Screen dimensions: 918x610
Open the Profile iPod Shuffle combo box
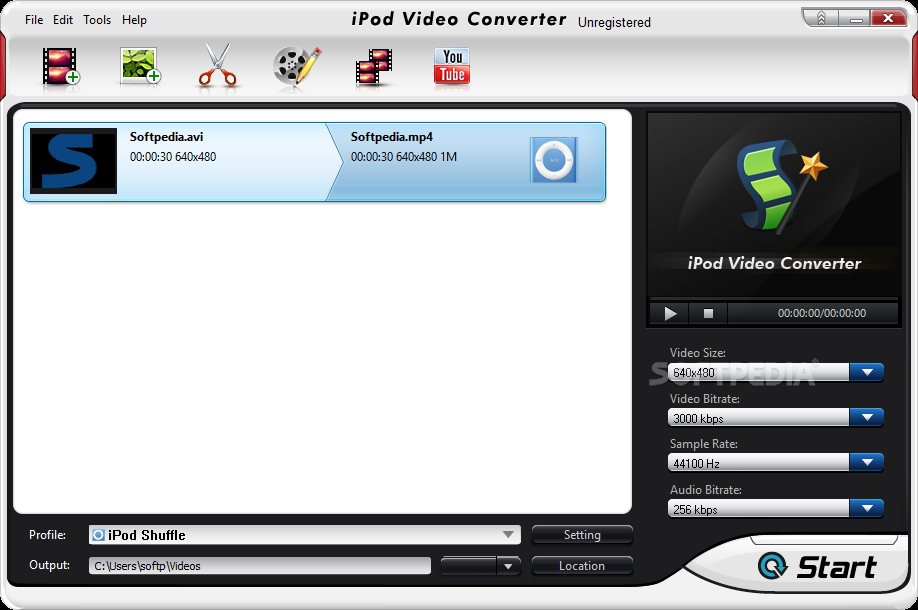pyautogui.click(x=304, y=535)
